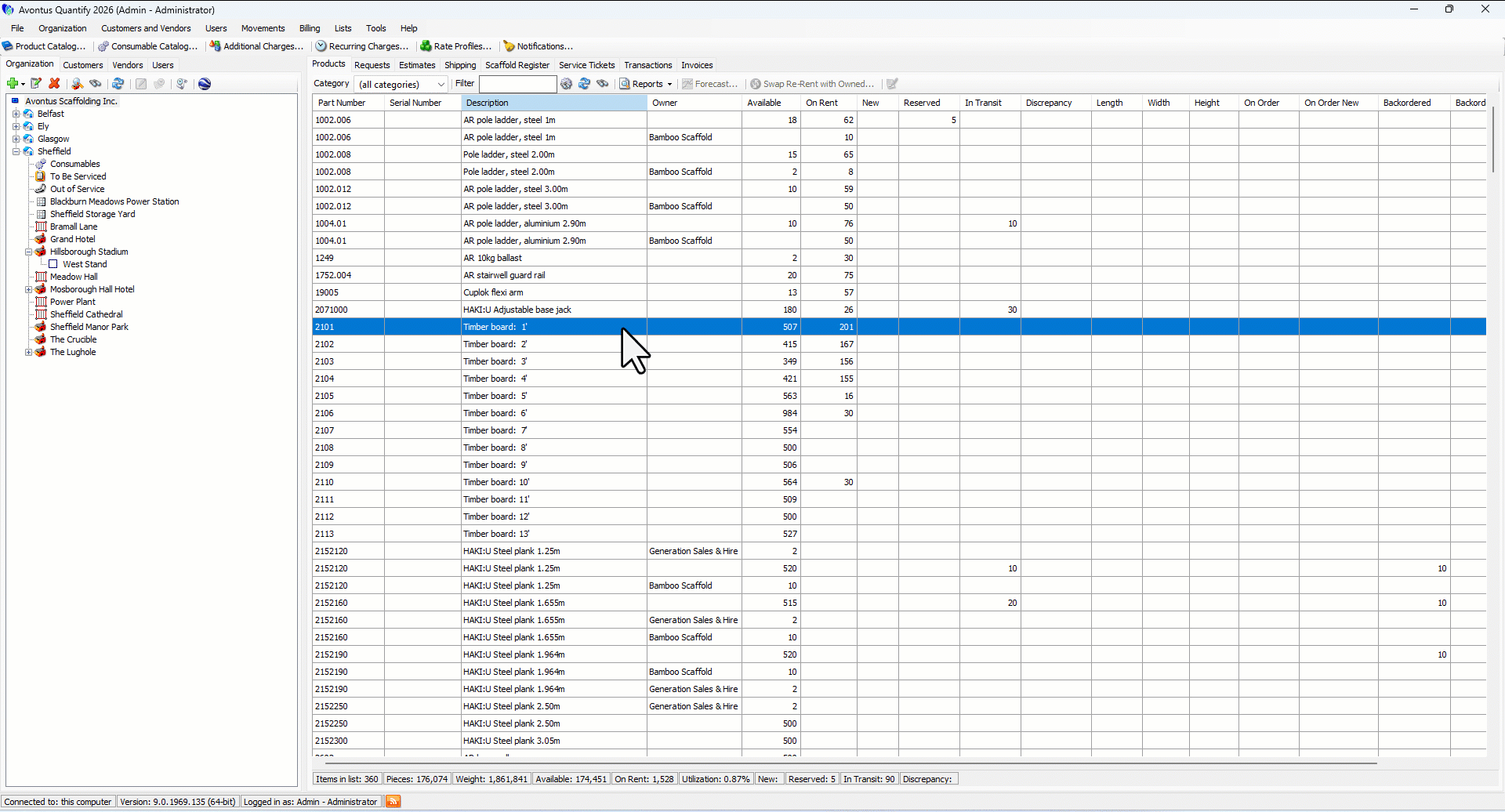
Task: Click the Reports document icon
Action: pyautogui.click(x=625, y=84)
